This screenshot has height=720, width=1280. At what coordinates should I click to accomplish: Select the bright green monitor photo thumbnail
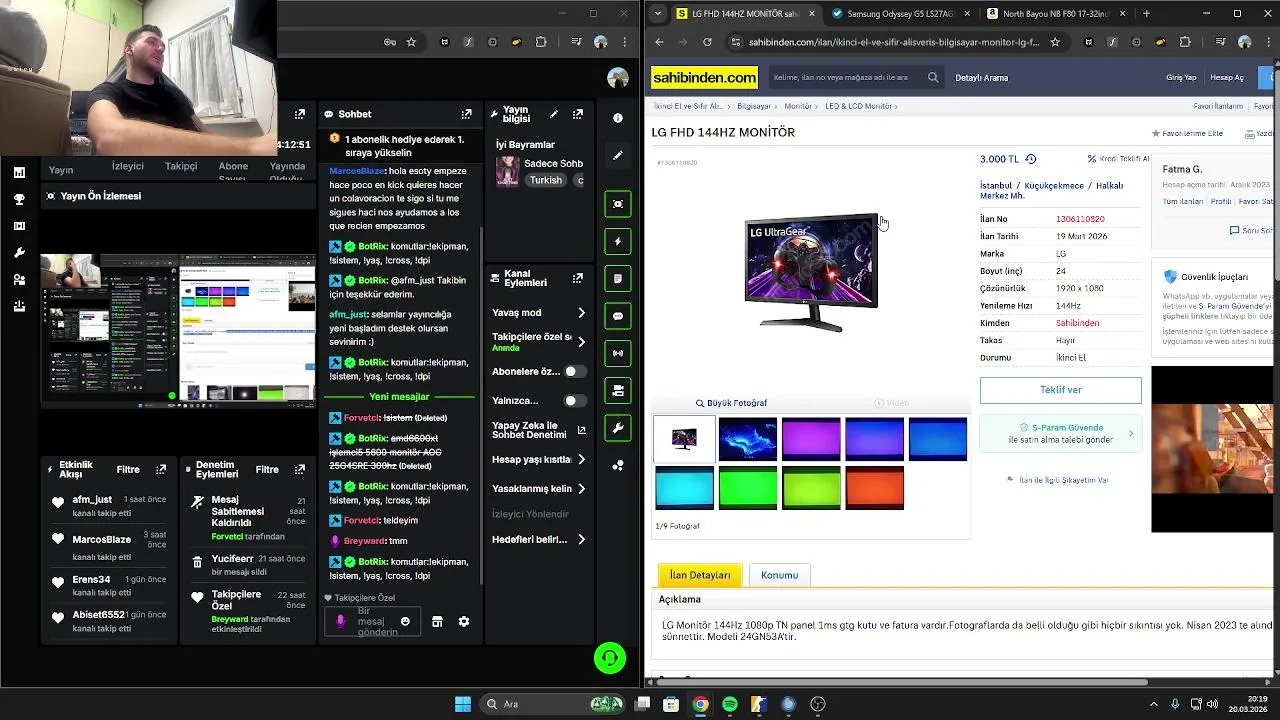tap(748, 488)
